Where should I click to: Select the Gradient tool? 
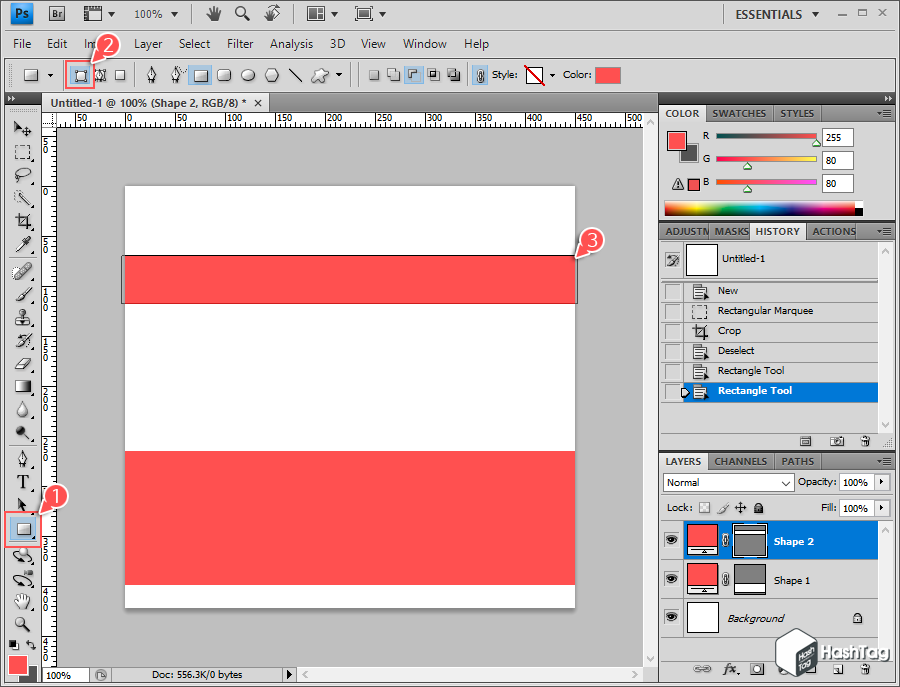click(22, 387)
